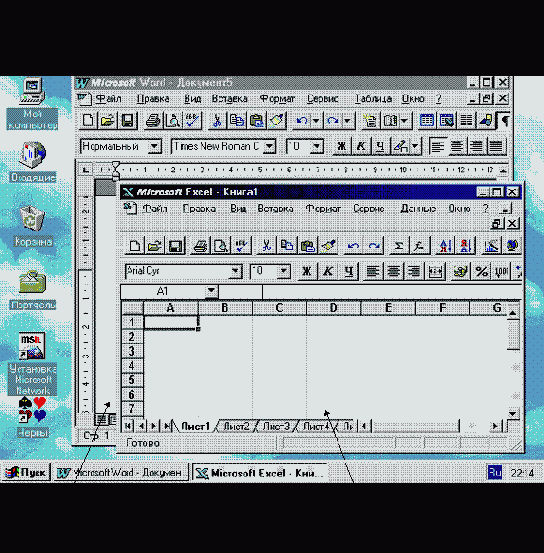The image size is (544, 553).
Task: Switch to Excel sheet tab Лист2
Action: click(236, 426)
